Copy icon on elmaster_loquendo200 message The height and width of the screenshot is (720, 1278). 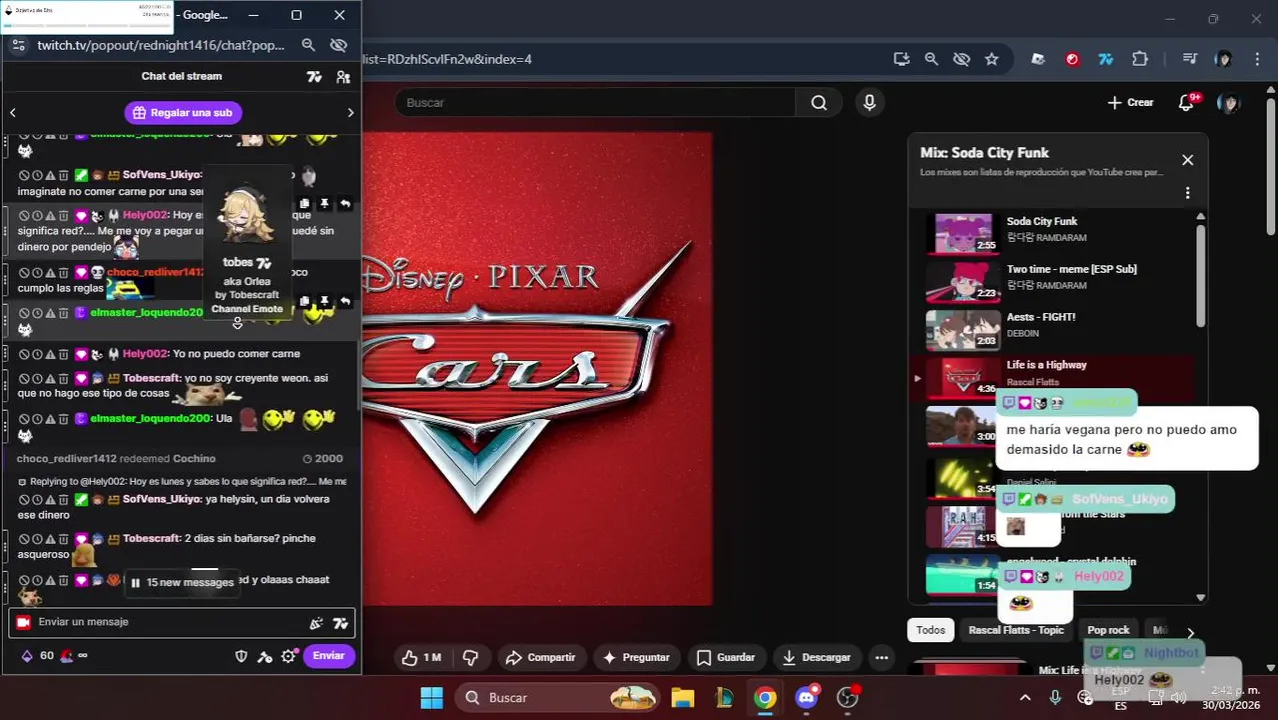(x=304, y=301)
